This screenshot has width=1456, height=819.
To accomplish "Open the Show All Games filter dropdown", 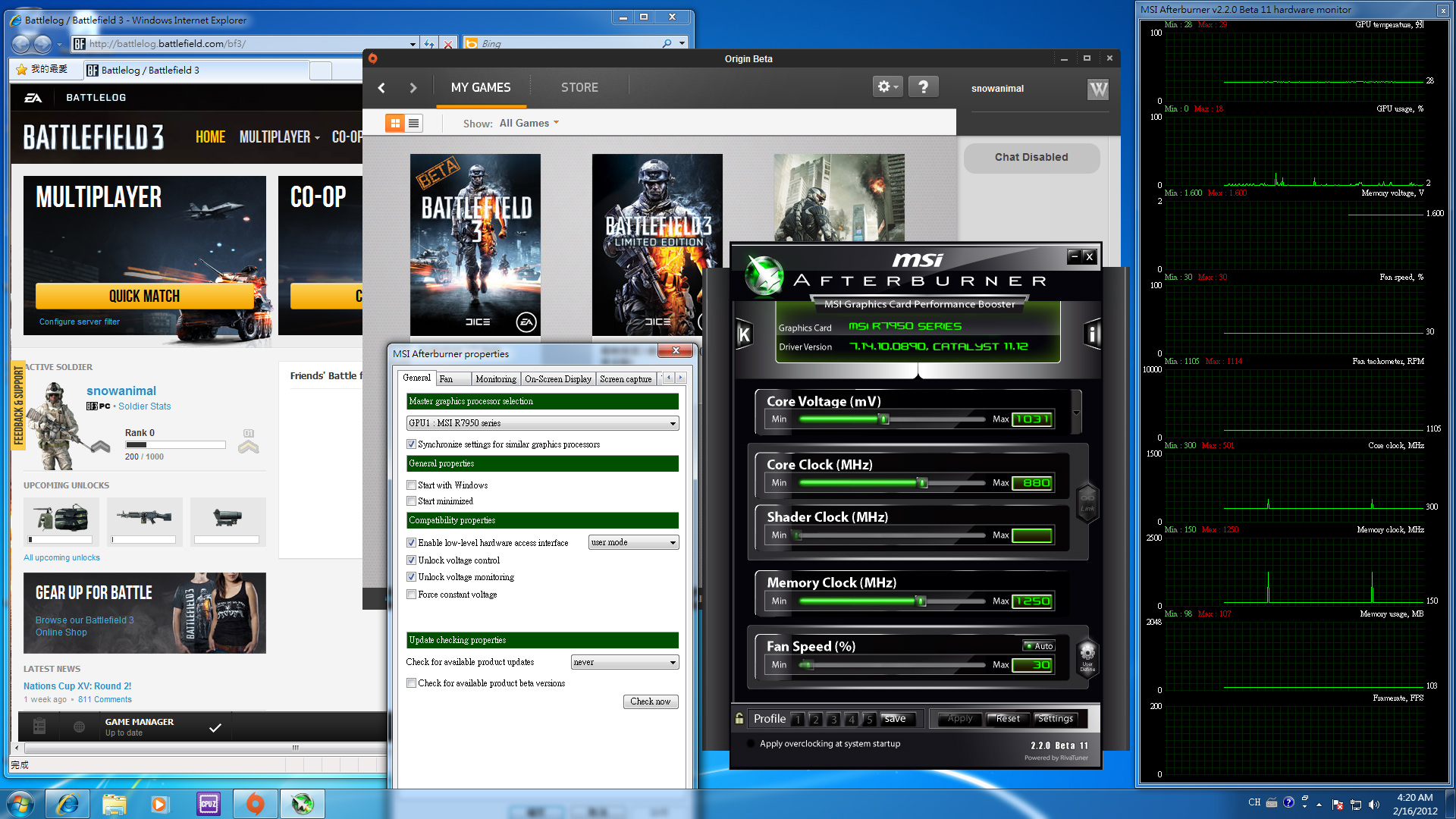I will click(x=529, y=123).
